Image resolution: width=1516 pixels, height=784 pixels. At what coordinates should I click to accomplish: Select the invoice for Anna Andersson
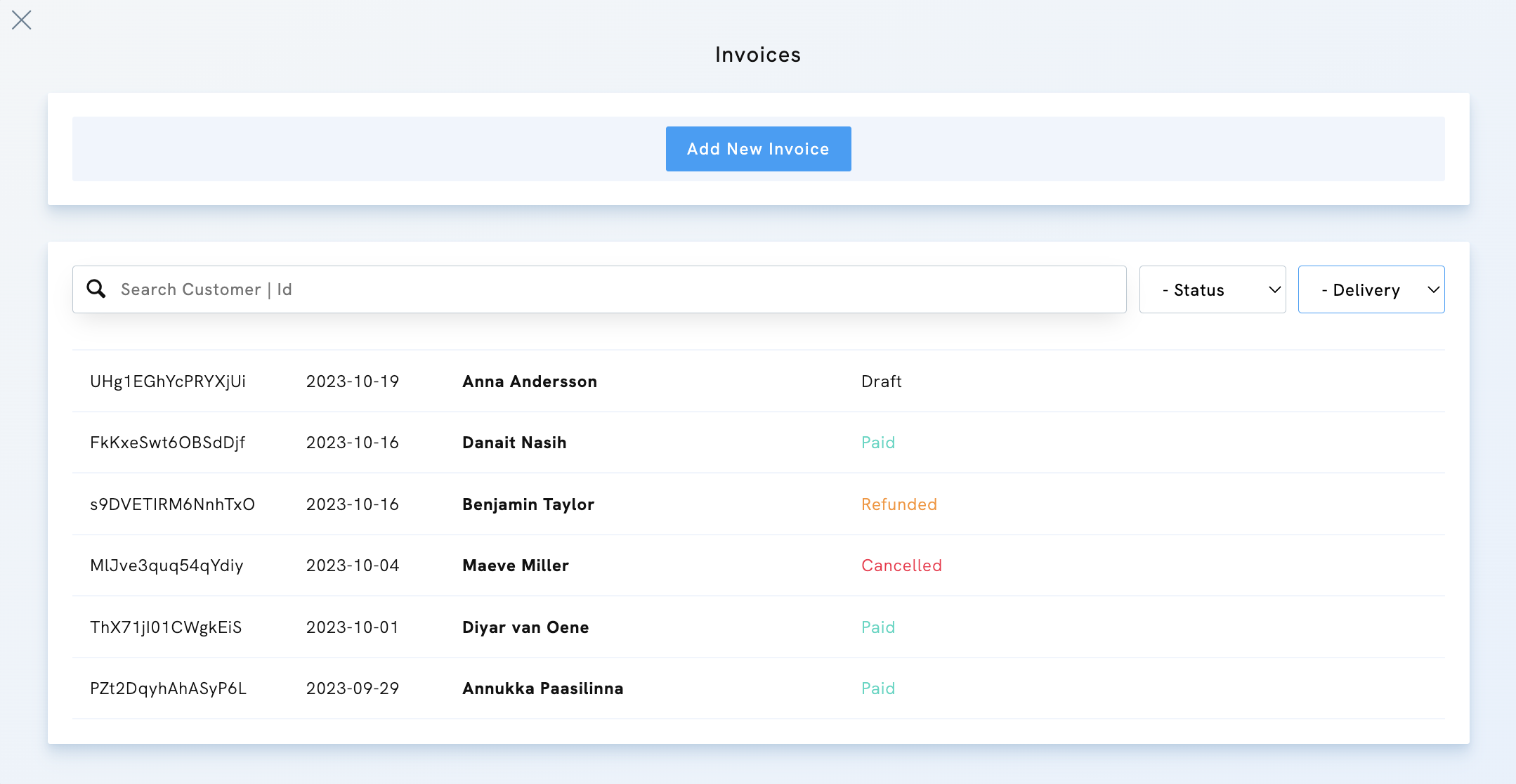[x=529, y=381]
